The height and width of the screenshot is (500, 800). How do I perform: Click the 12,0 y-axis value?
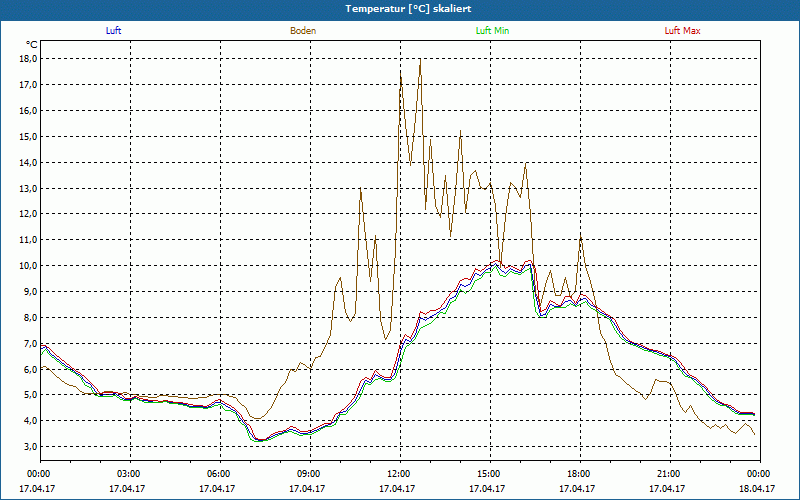tap(28, 214)
